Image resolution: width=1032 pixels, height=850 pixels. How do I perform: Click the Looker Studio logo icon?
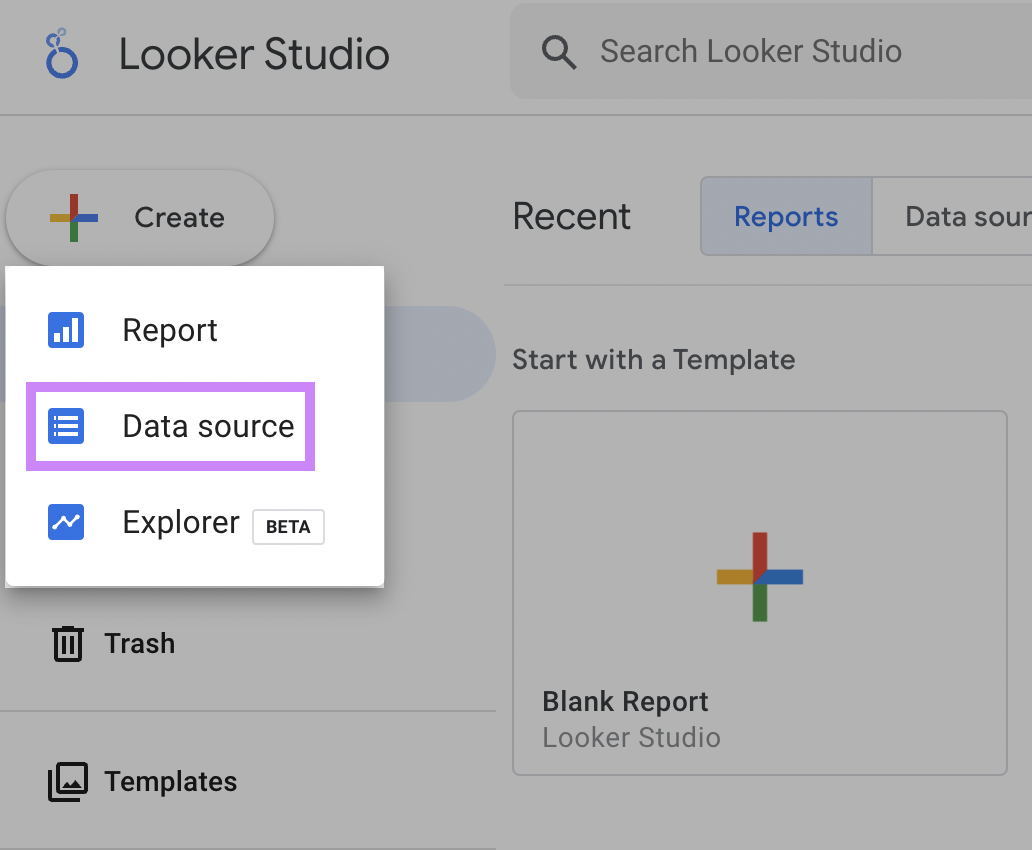coord(60,54)
